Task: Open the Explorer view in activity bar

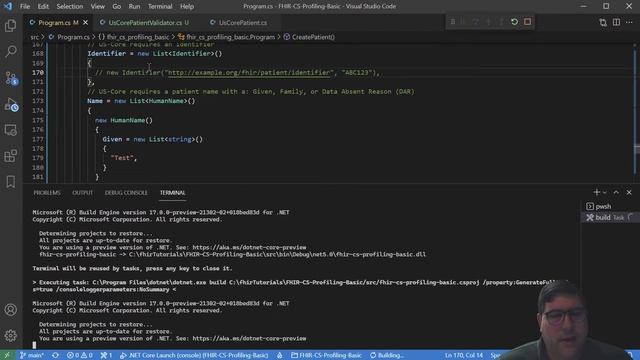Action: click(x=11, y=26)
